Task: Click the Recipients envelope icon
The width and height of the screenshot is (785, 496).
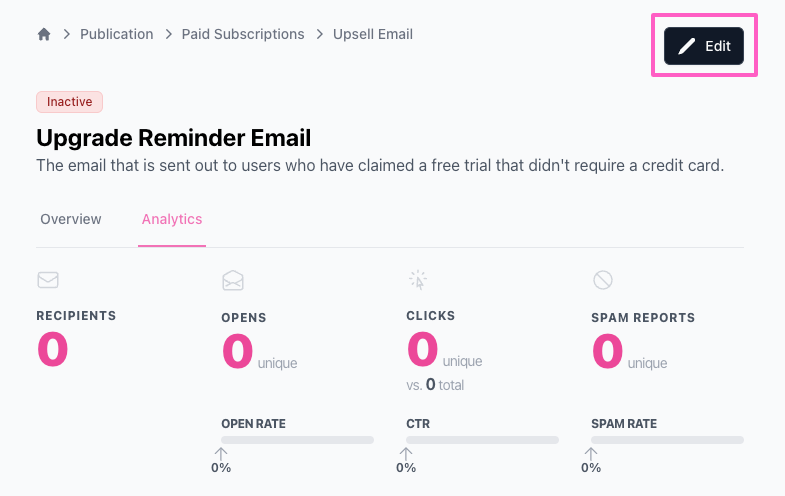Action: [x=48, y=280]
